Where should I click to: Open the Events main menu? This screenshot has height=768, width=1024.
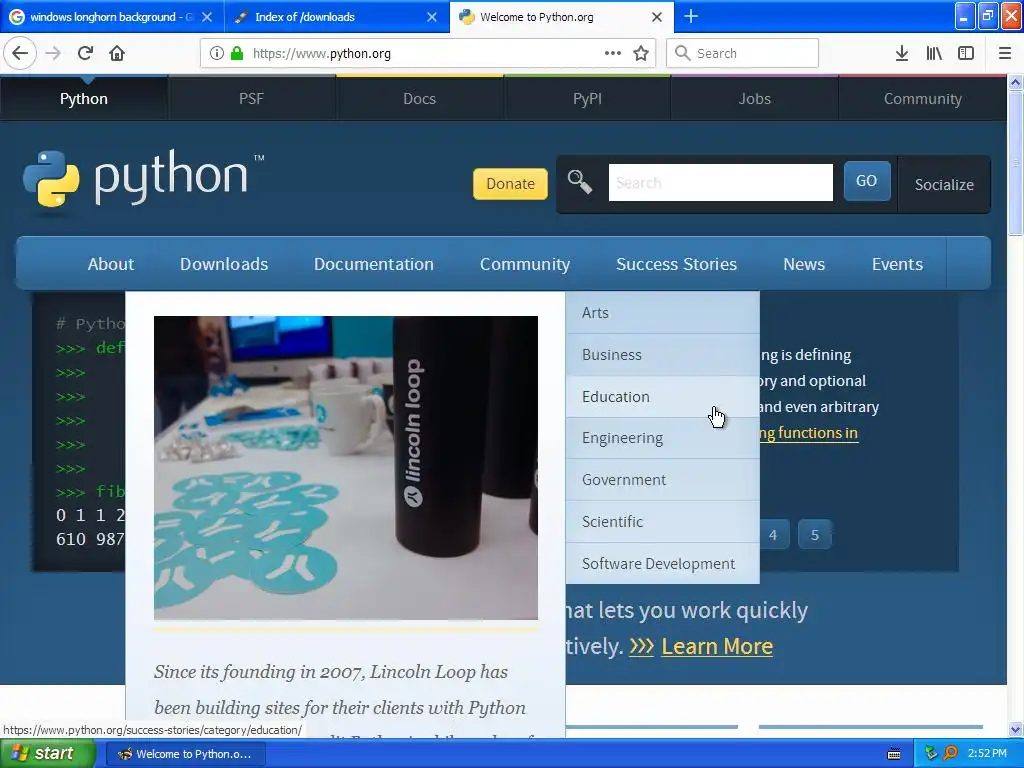click(x=897, y=264)
